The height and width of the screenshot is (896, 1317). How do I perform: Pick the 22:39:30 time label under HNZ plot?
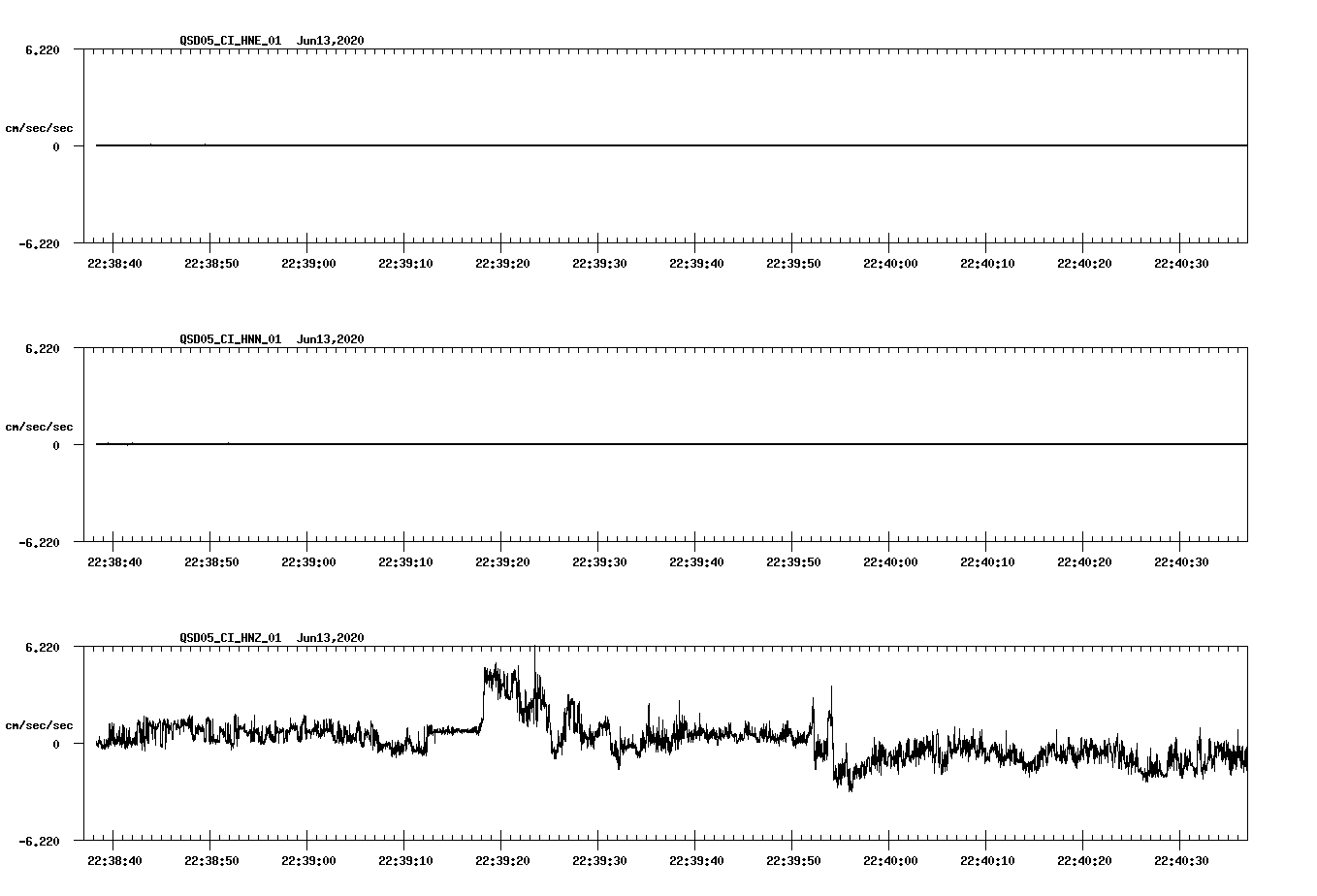tap(599, 861)
